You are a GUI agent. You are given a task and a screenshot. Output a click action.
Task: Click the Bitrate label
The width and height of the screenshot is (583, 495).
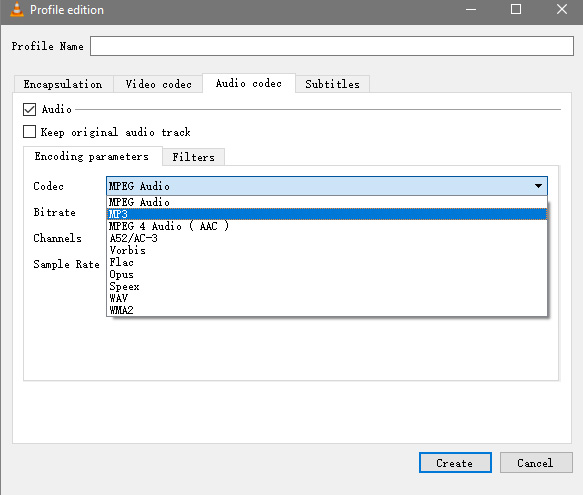coord(55,212)
